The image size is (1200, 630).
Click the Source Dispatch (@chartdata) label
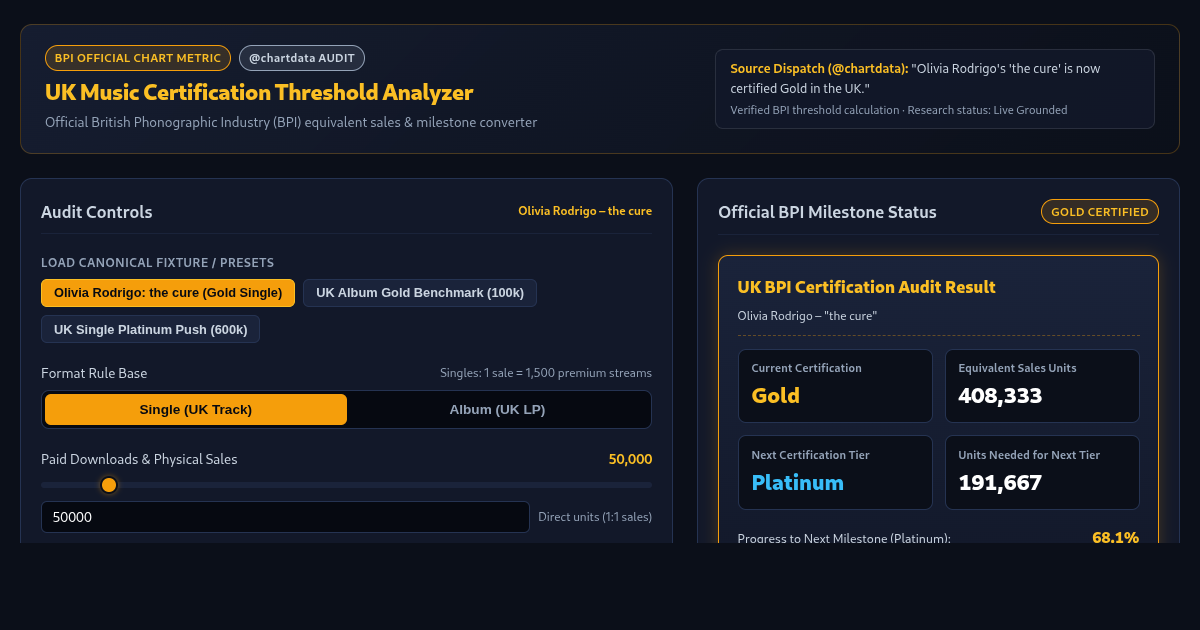[x=819, y=69]
